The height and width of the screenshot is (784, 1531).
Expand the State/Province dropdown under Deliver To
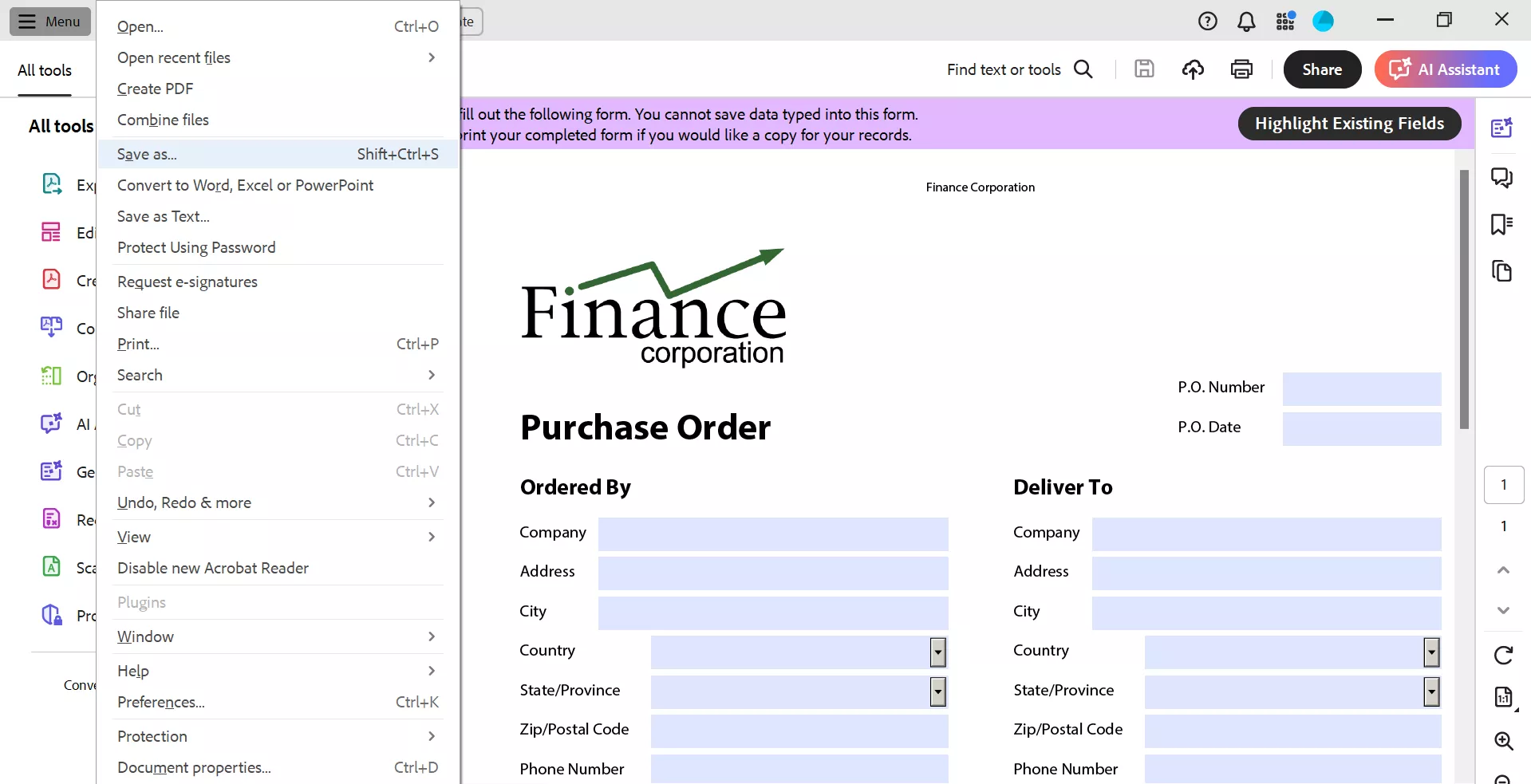point(1430,692)
